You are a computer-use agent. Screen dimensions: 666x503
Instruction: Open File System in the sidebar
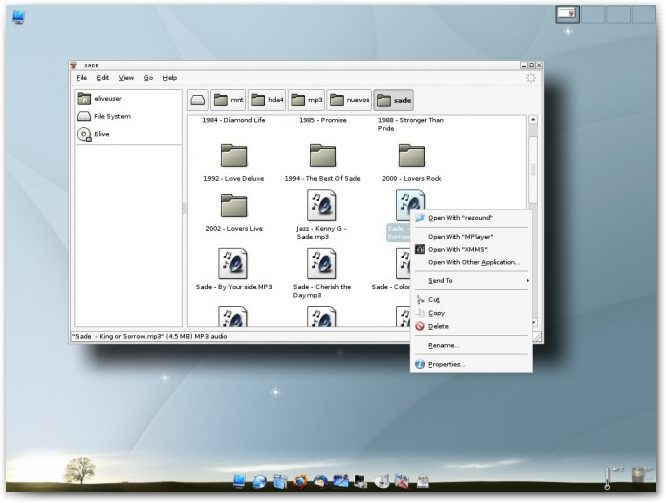(x=112, y=116)
